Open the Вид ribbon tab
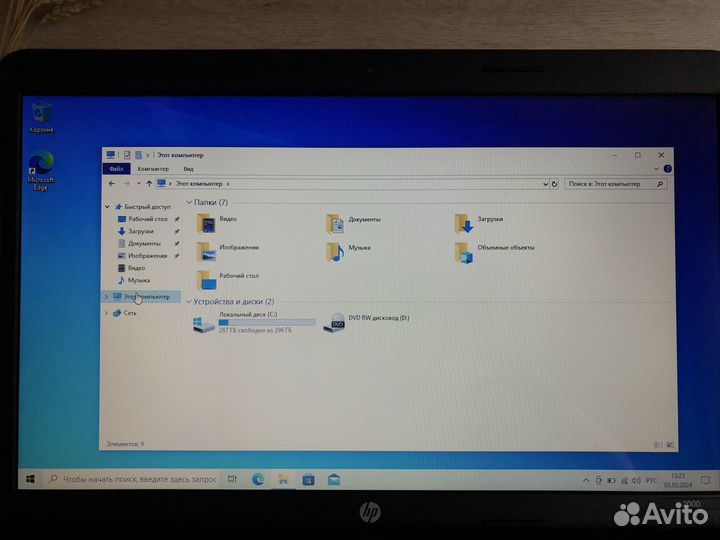 pyautogui.click(x=189, y=169)
